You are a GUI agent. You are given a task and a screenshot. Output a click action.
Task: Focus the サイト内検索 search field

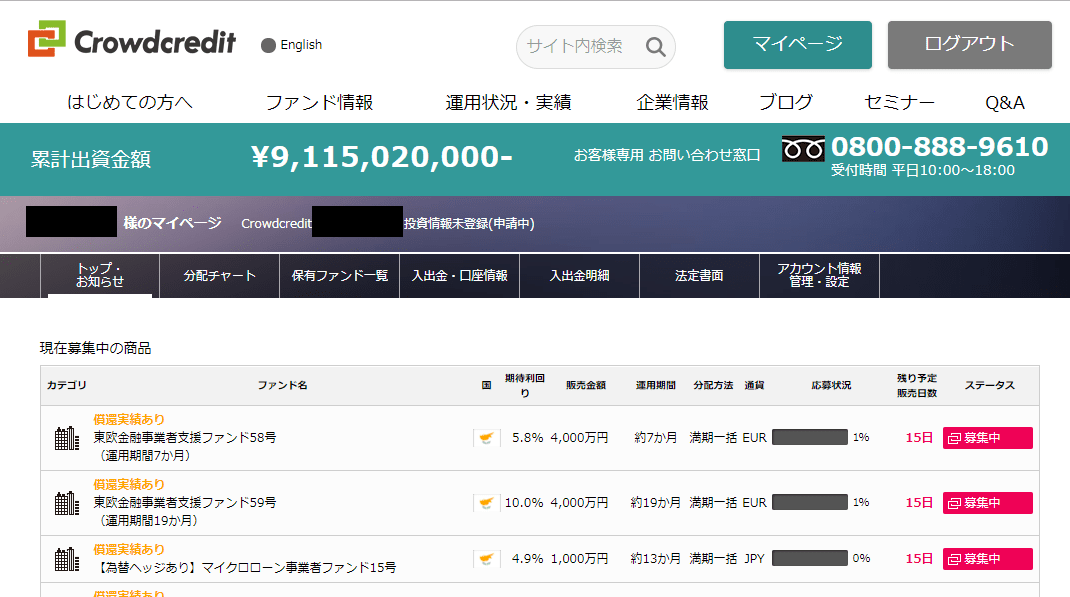click(x=596, y=46)
